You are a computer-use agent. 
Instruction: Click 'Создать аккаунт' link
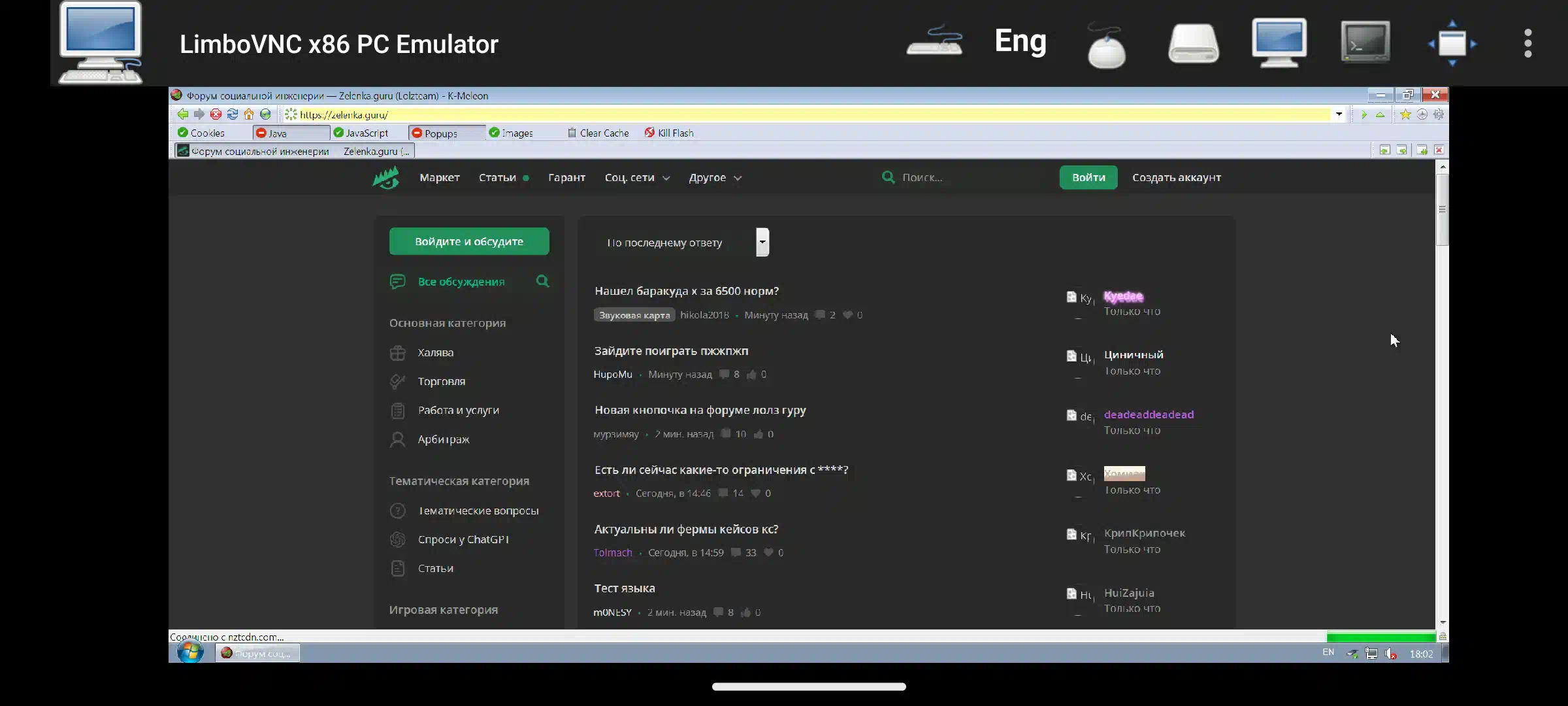click(x=1176, y=178)
